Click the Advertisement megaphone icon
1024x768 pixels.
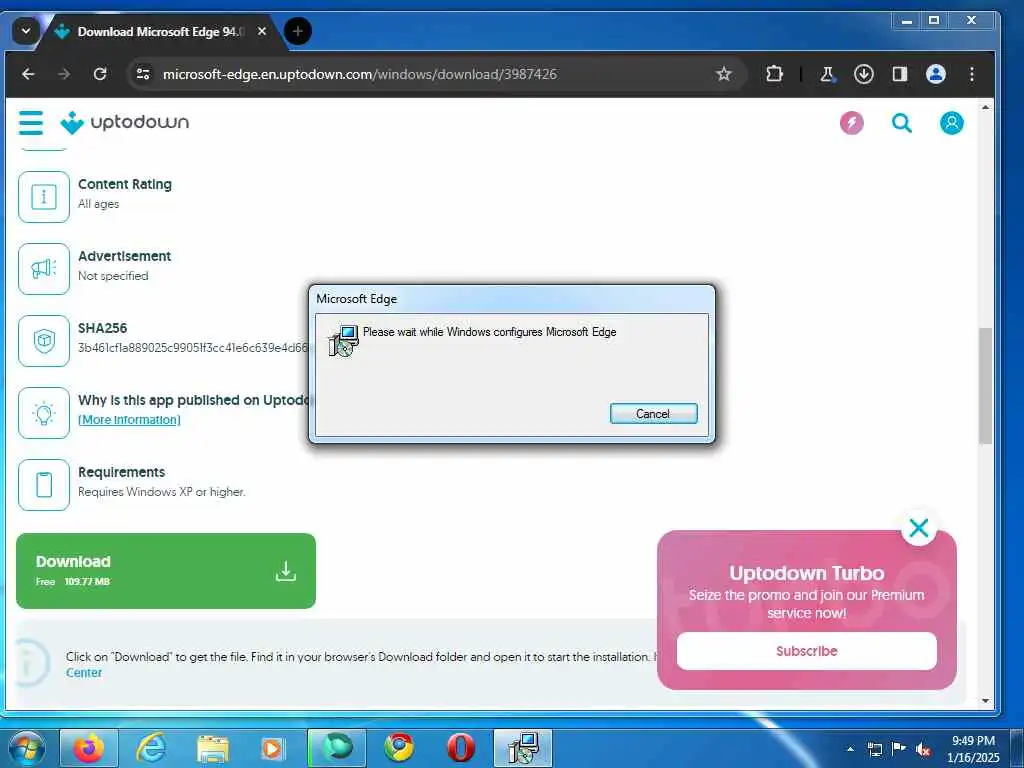[x=44, y=268]
